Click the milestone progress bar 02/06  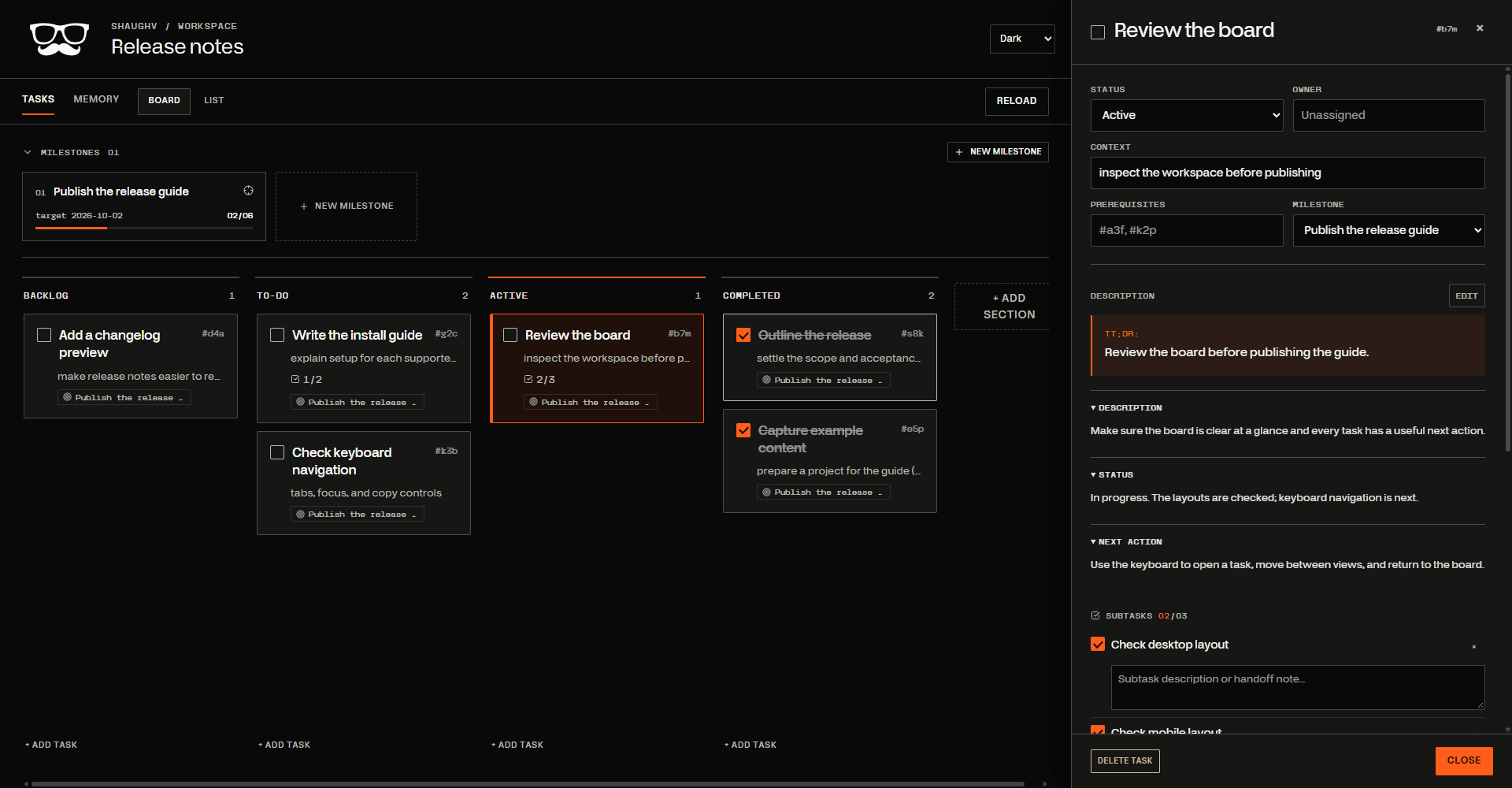144,228
